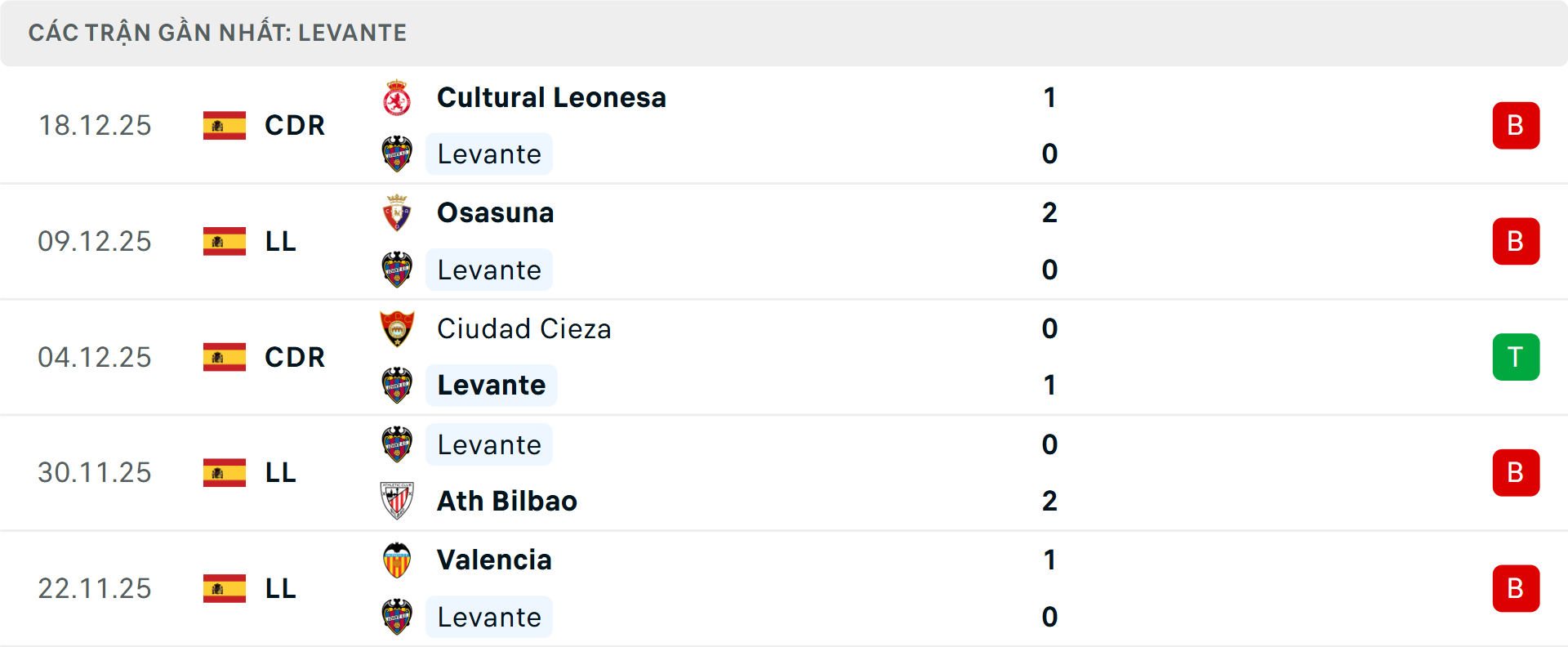Click the LL competition label on 22.11.25

point(280,588)
